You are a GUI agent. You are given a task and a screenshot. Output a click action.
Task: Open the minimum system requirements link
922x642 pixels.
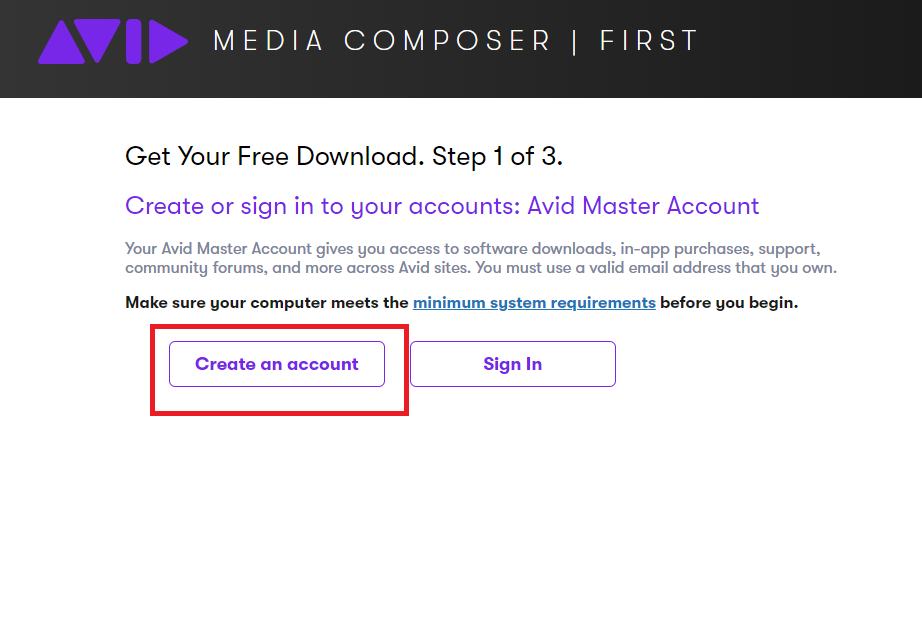point(534,302)
